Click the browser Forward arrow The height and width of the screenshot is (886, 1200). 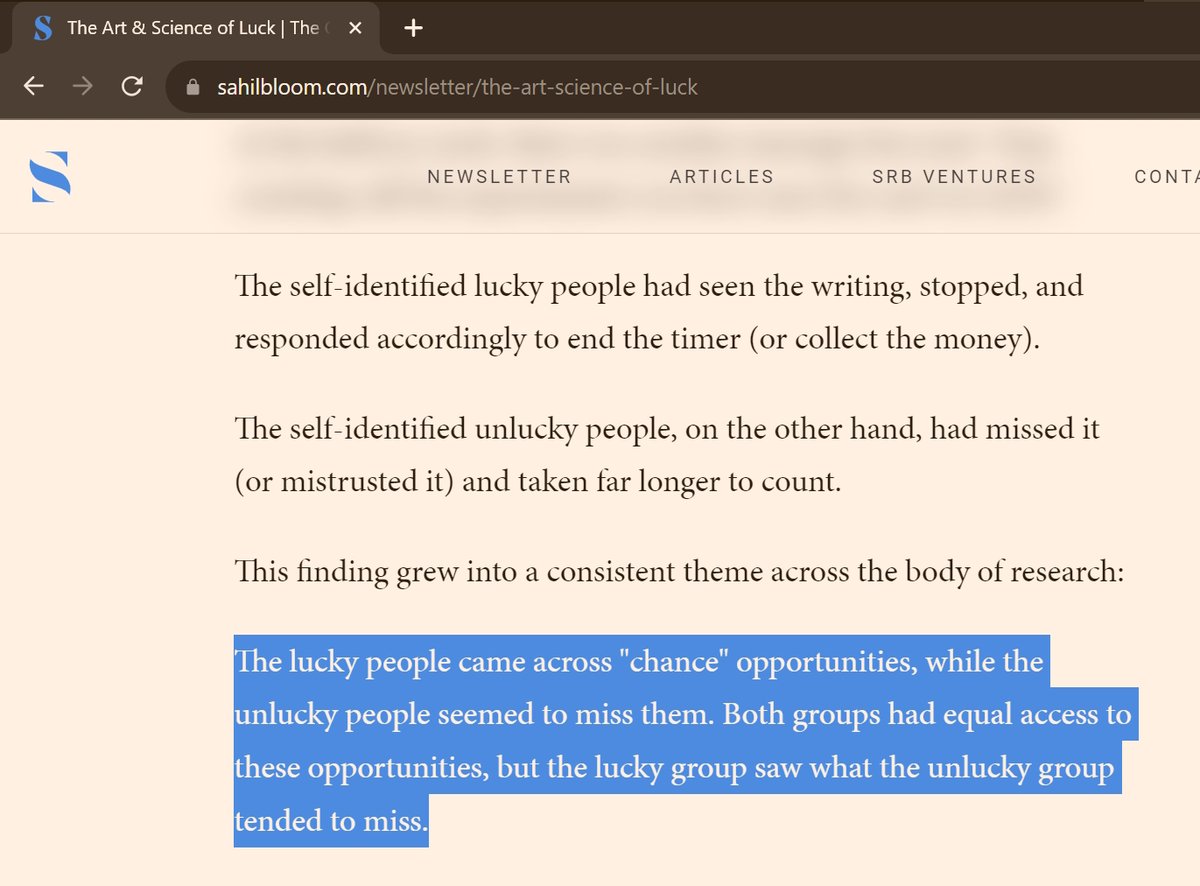(83, 87)
